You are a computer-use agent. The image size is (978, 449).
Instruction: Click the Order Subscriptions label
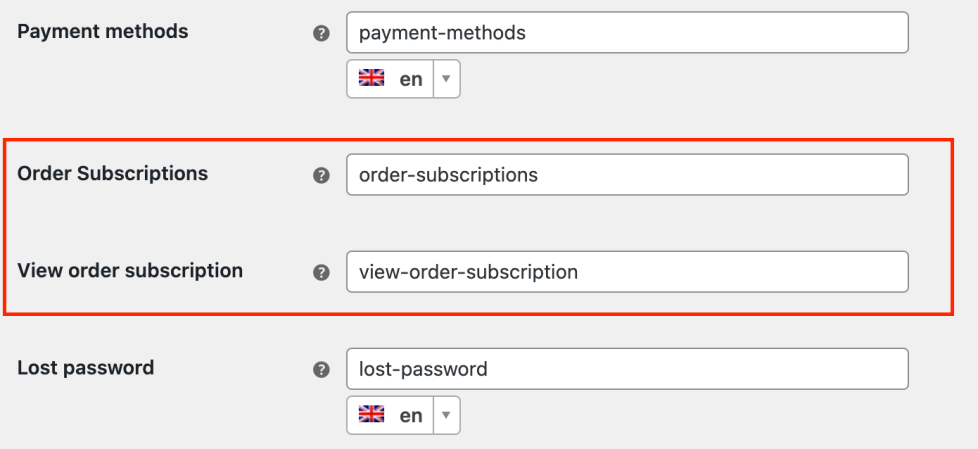coord(112,173)
